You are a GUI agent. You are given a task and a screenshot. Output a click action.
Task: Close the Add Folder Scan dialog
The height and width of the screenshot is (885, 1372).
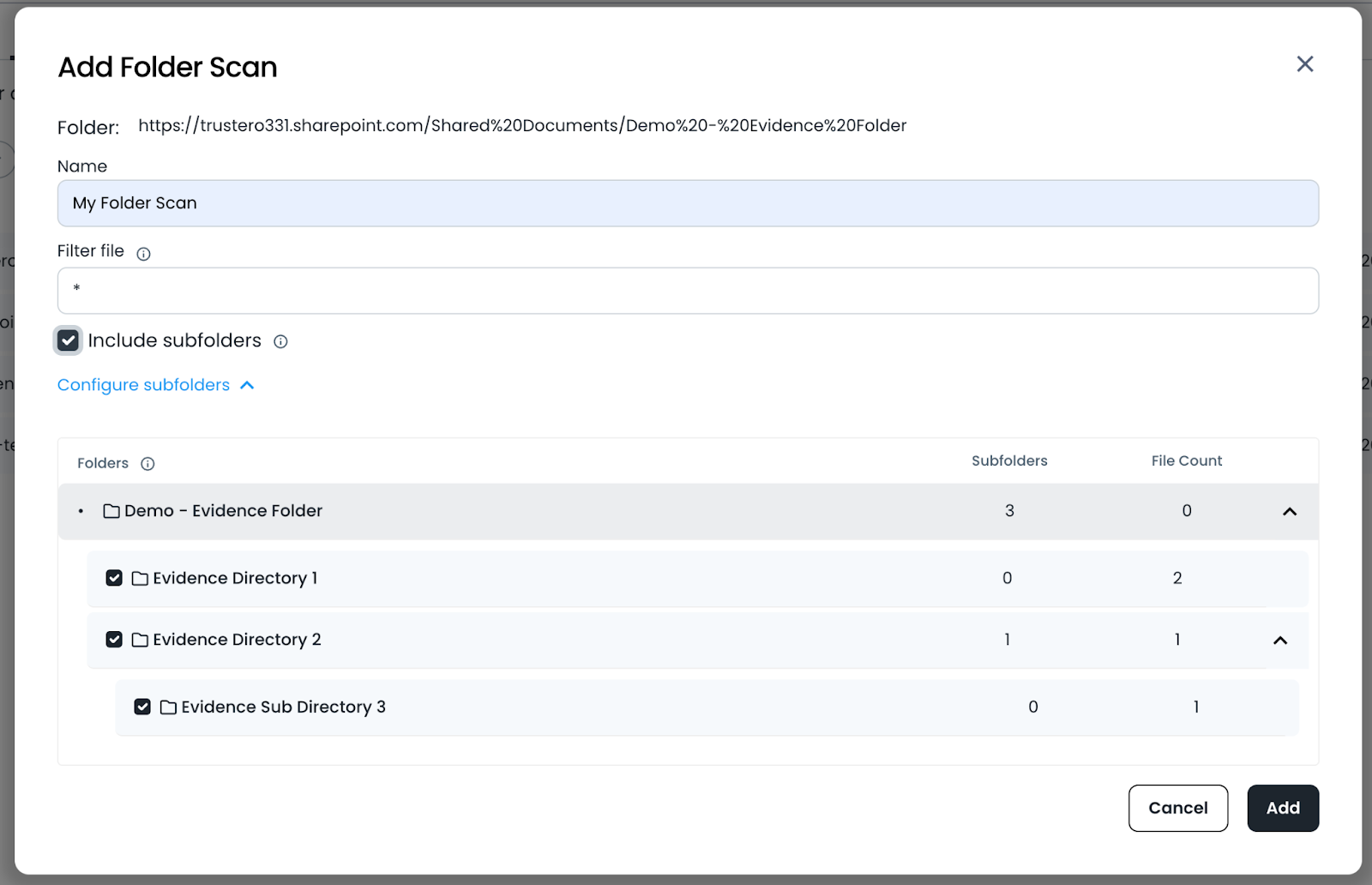1304,64
